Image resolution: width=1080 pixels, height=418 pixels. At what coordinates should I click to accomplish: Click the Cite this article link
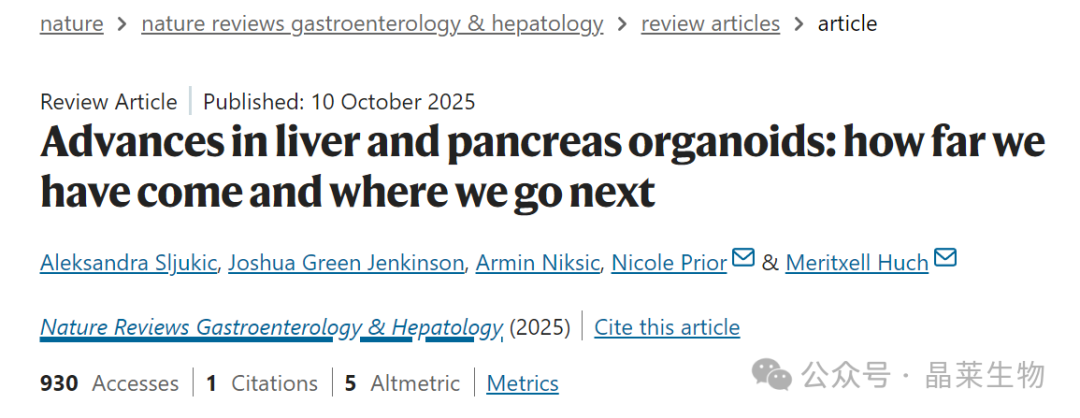tap(667, 327)
